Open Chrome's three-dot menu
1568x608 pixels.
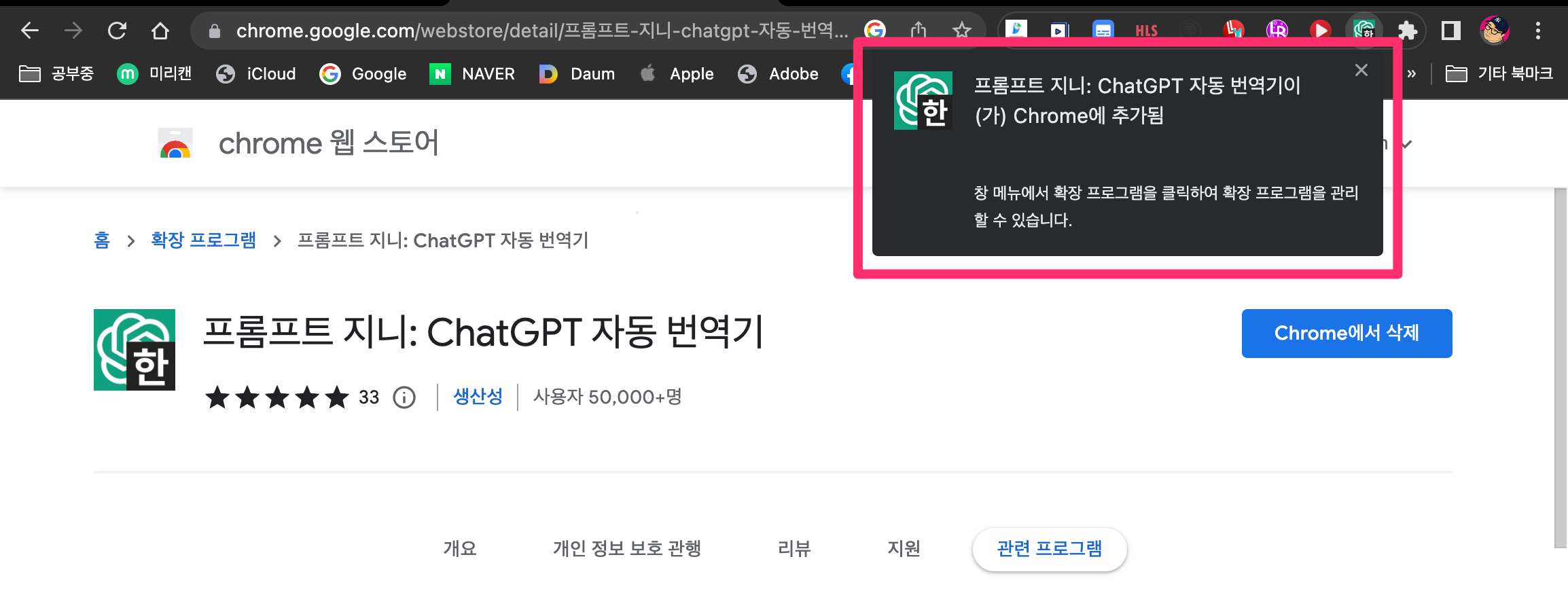pyautogui.click(x=1538, y=31)
